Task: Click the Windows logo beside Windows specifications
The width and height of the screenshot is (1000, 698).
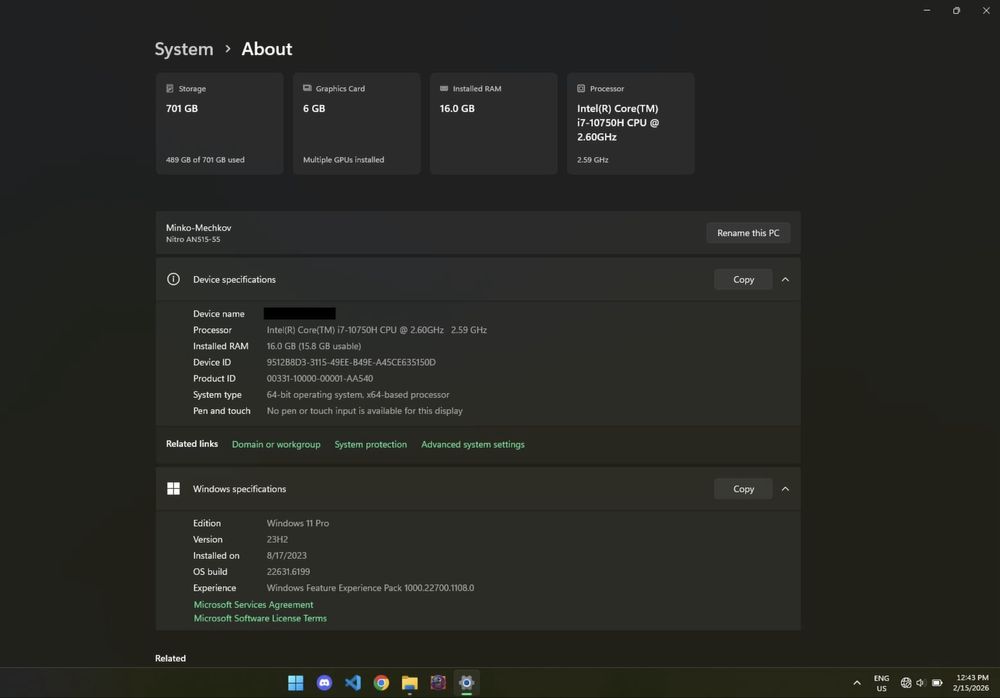Action: pos(173,488)
